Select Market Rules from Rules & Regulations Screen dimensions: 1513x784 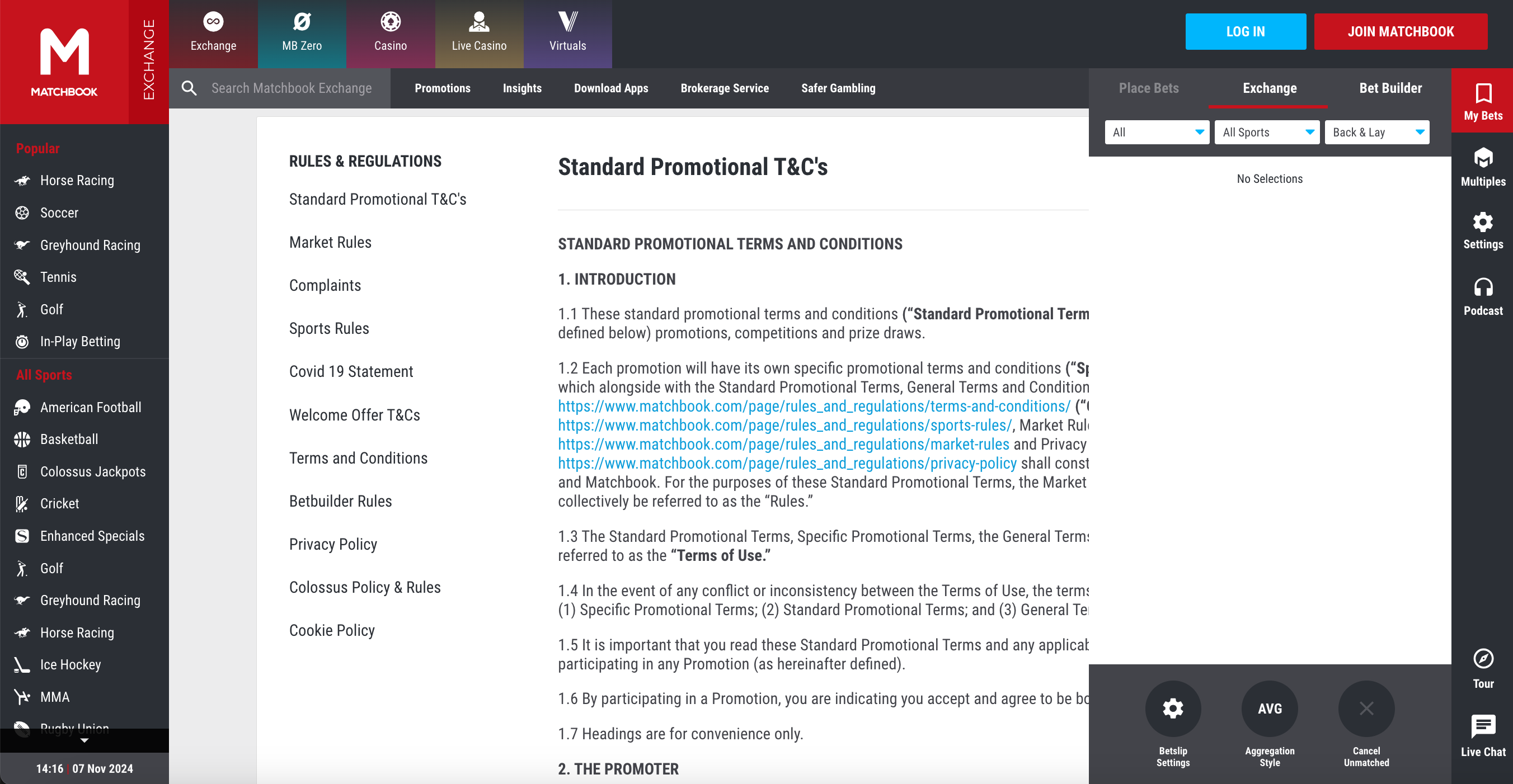(x=330, y=242)
